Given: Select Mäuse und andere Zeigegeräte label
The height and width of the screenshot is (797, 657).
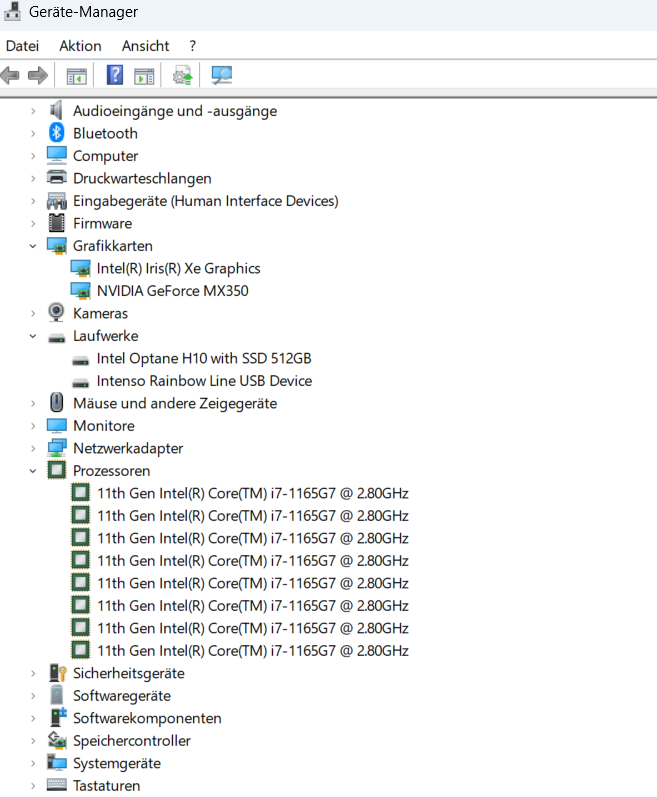Looking at the screenshot, I should click(175, 403).
